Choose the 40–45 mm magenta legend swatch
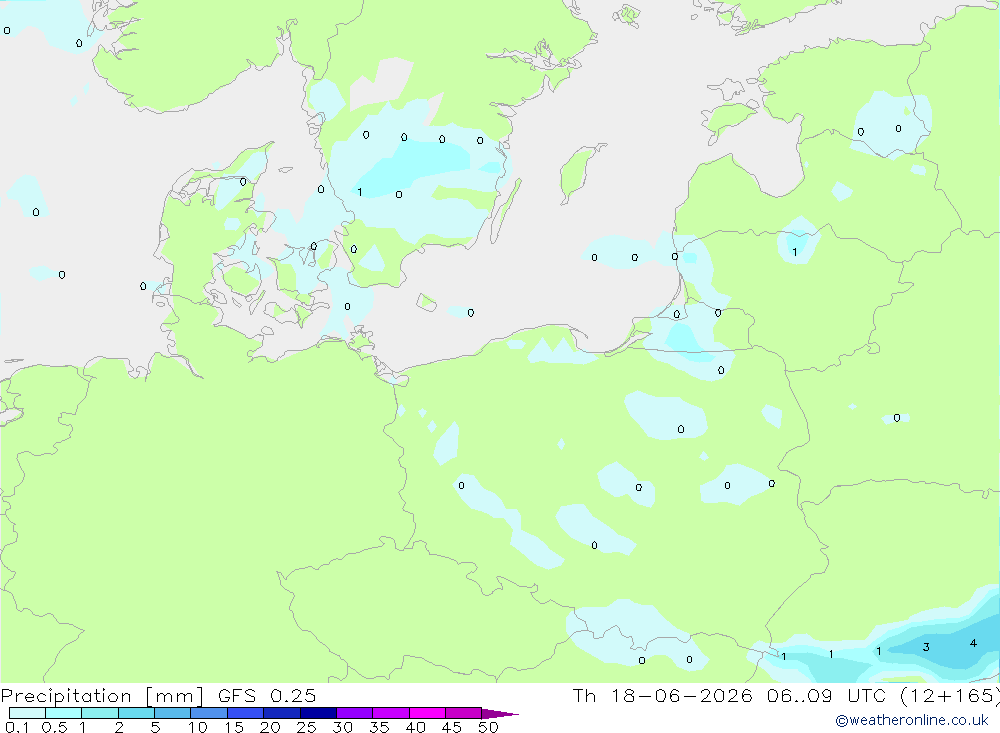This screenshot has width=1000, height=733. [427, 713]
